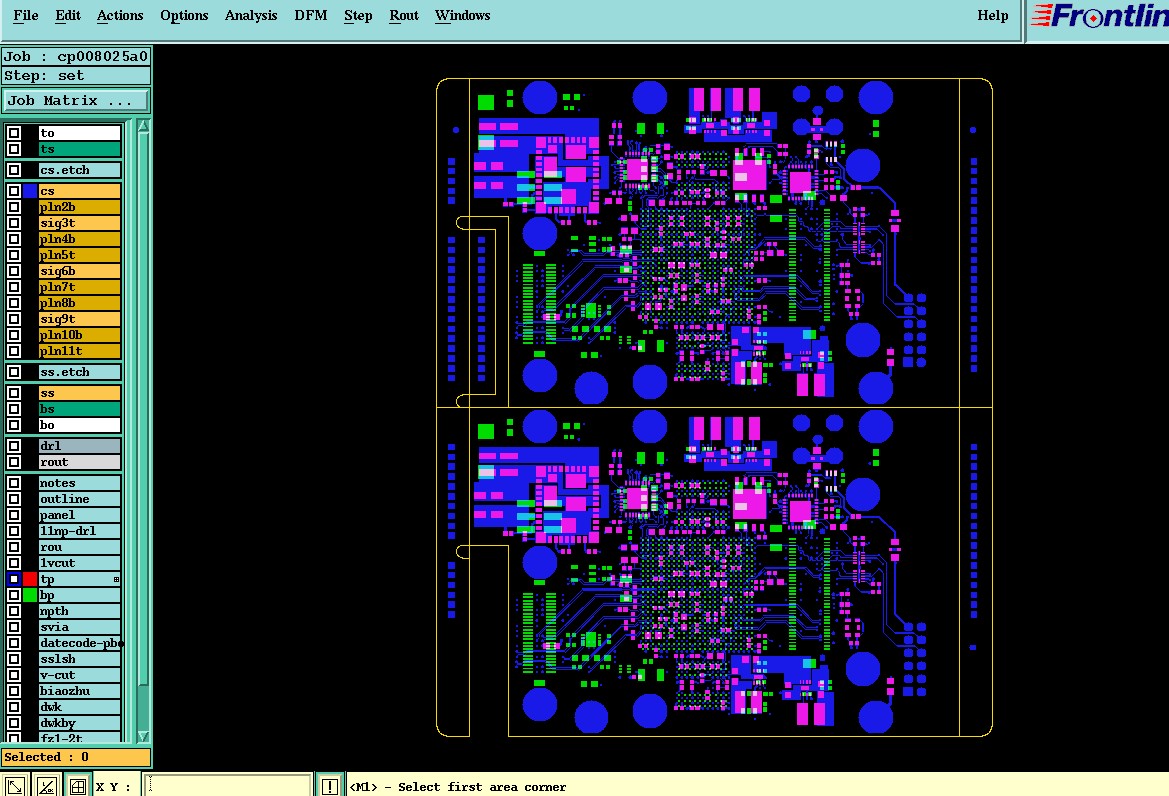1169x796 pixels.
Task: Enable the checkbox for the outline layer
Action: 13,499
